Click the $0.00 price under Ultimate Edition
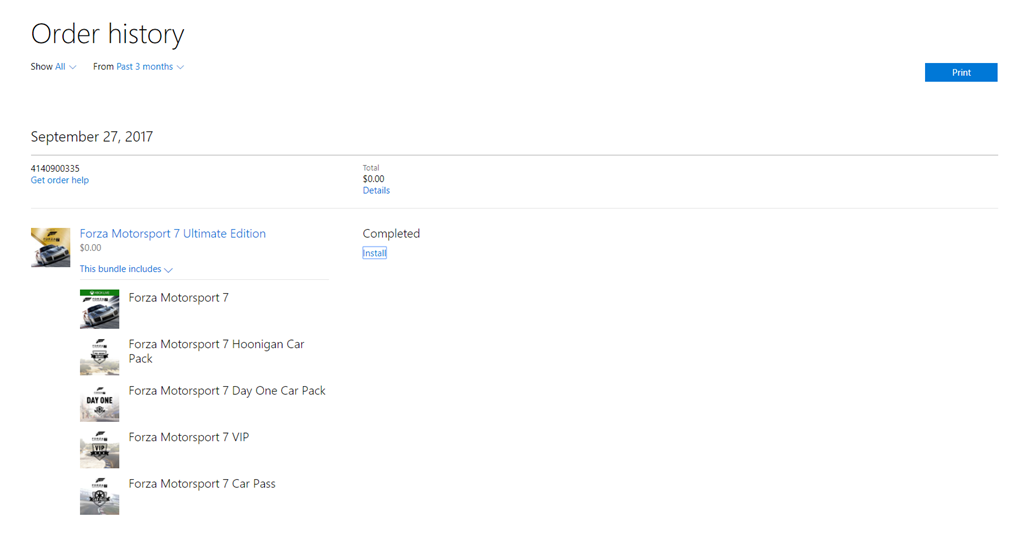This screenshot has height=540, width=1024. [90, 248]
